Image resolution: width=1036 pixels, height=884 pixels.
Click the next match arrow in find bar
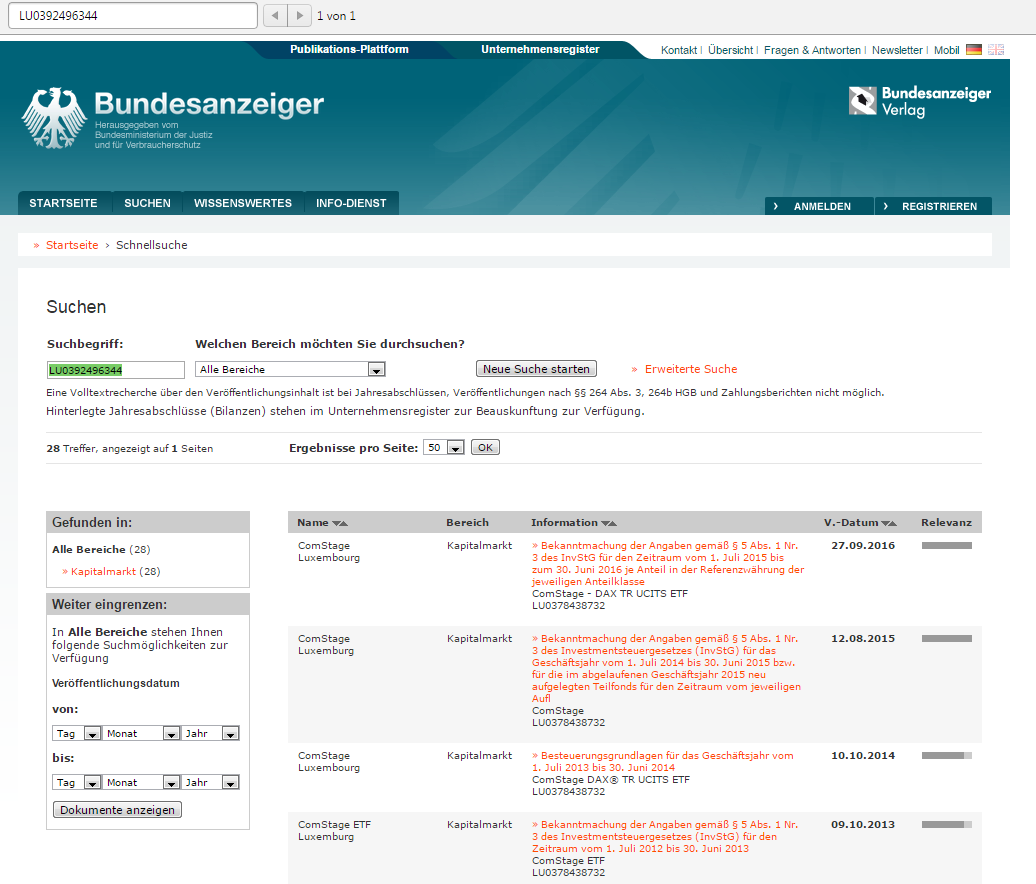[299, 16]
